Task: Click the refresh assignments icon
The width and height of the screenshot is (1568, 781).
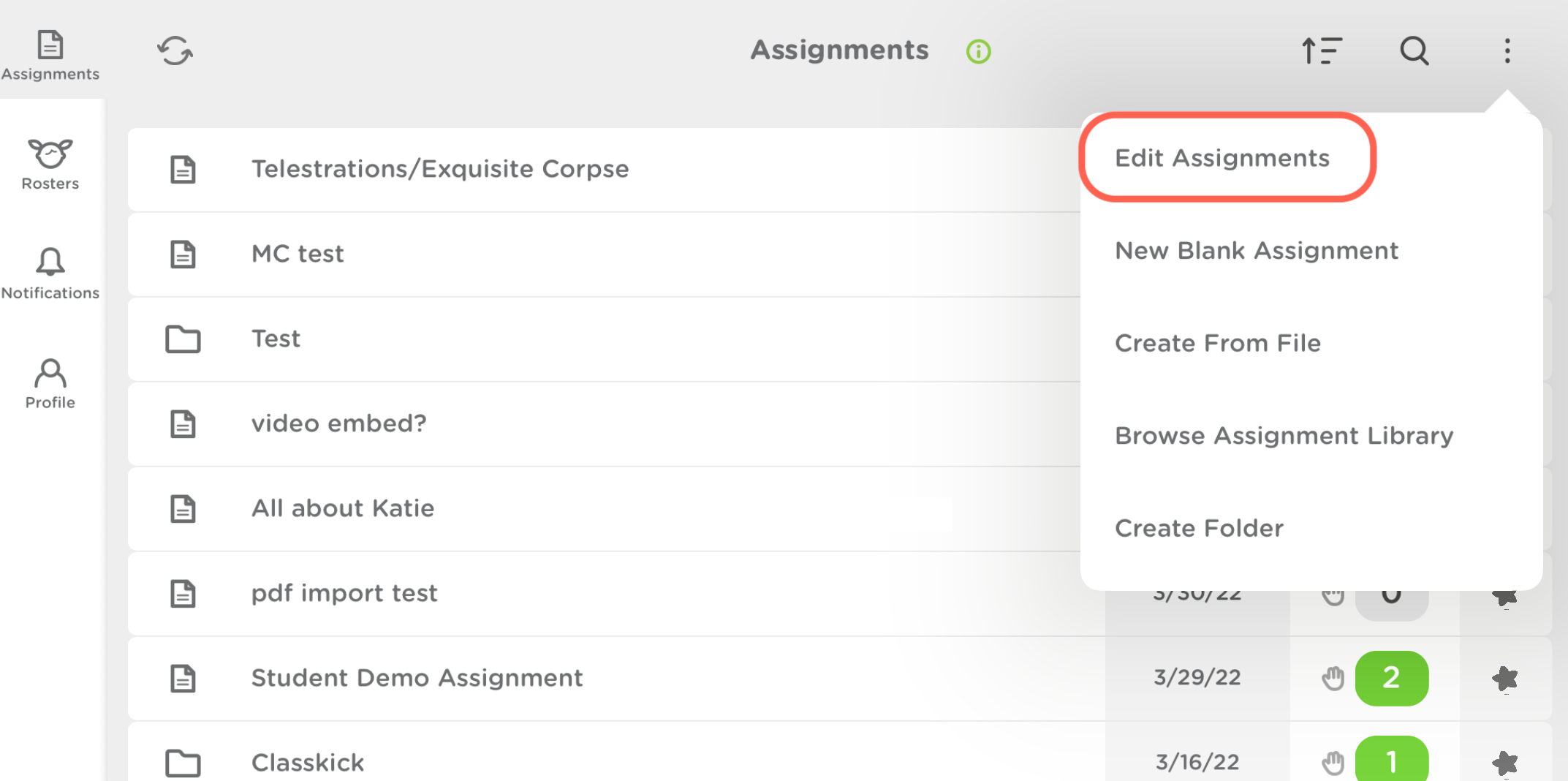Action: (175, 50)
